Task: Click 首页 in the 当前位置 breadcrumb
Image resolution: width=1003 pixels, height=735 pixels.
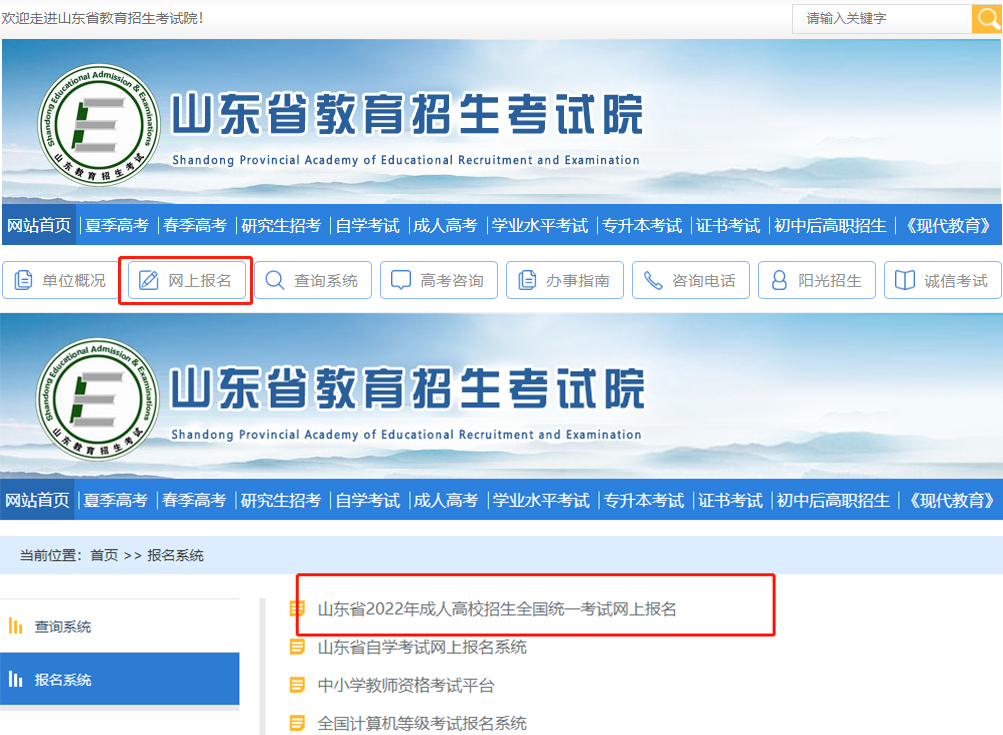Action: point(104,555)
